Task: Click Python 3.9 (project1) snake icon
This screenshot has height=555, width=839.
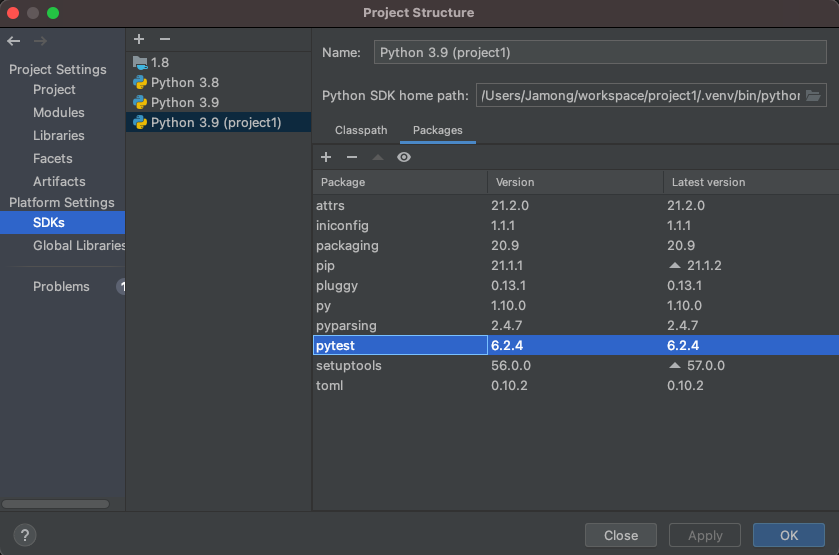Action: [x=140, y=123]
